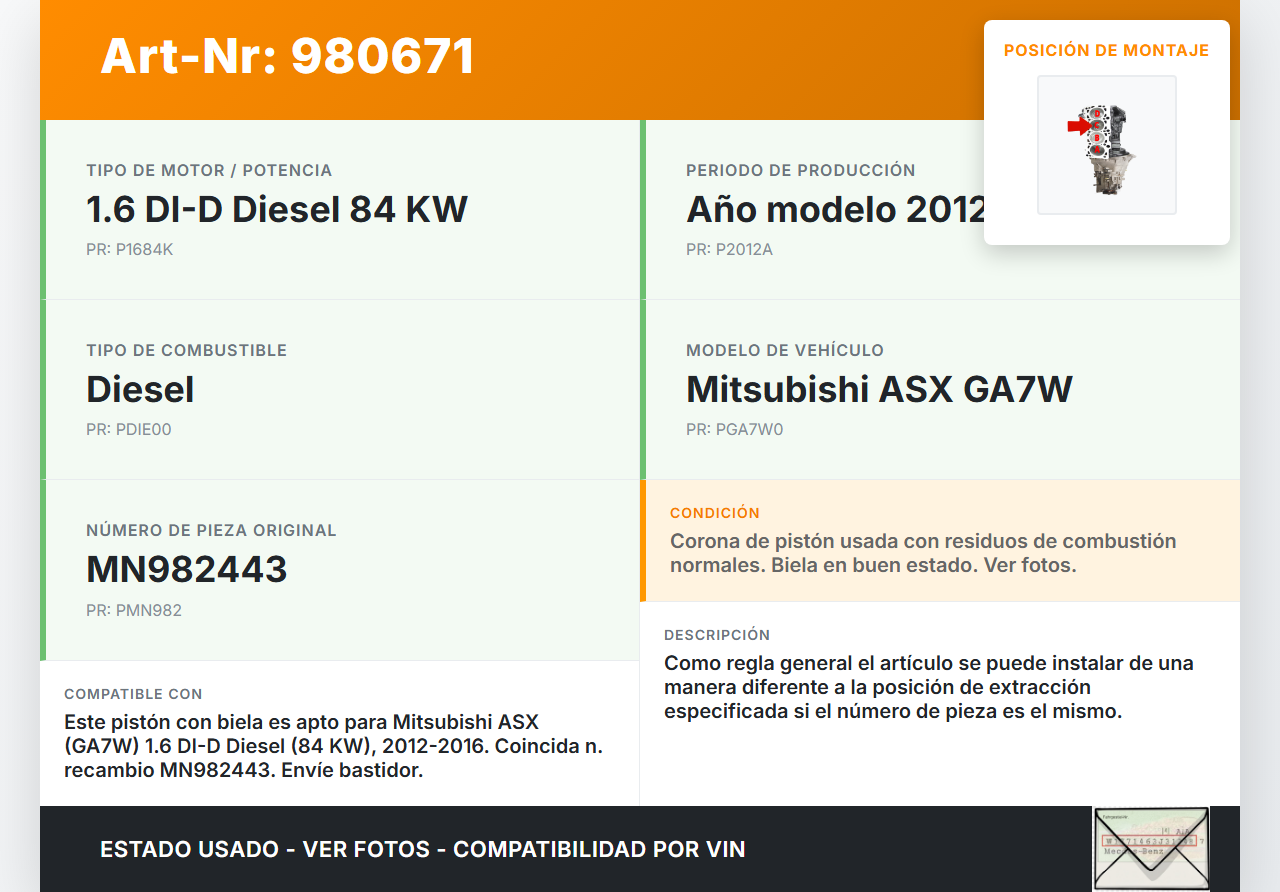The width and height of the screenshot is (1280, 892).
Task: Select the POSICIÓN DE MONTAJE label
Action: (1107, 50)
